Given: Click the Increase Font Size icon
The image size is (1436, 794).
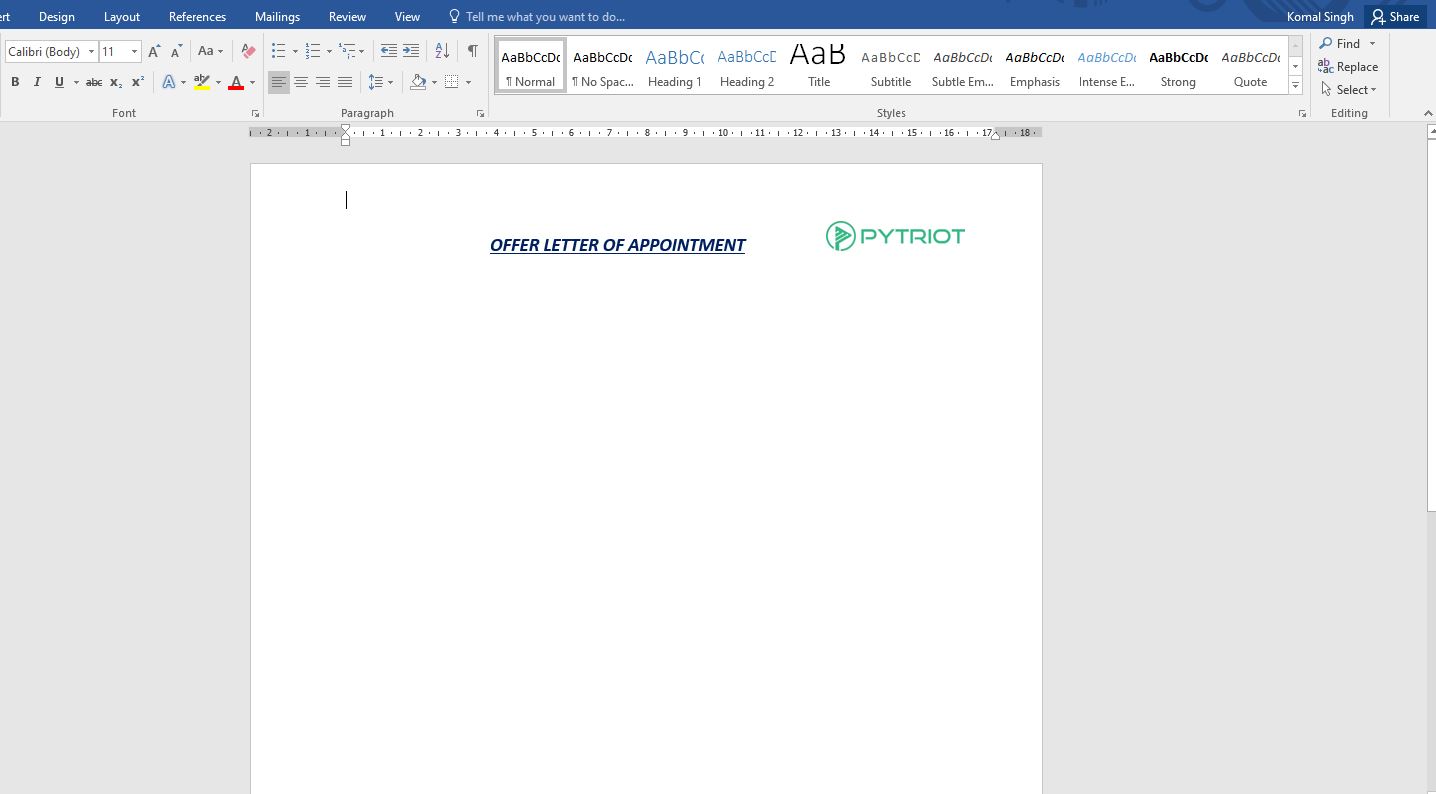Looking at the screenshot, I should coord(154,51).
